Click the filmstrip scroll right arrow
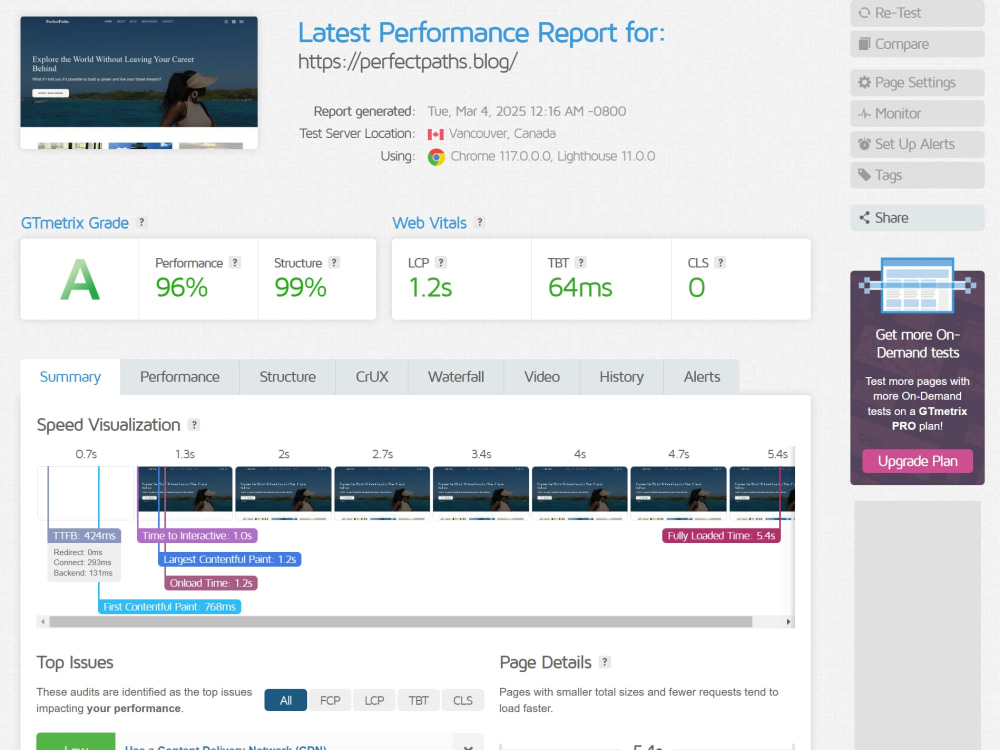 coord(788,622)
